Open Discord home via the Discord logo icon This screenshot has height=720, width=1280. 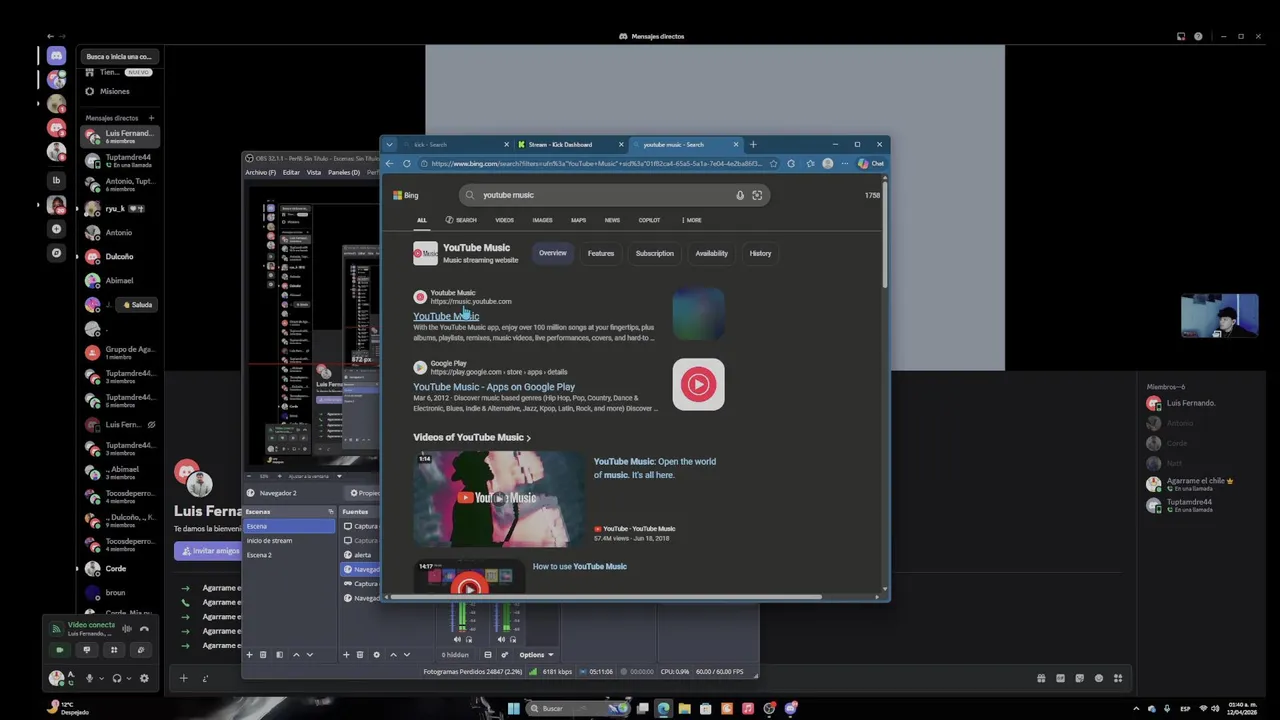tap(56, 56)
